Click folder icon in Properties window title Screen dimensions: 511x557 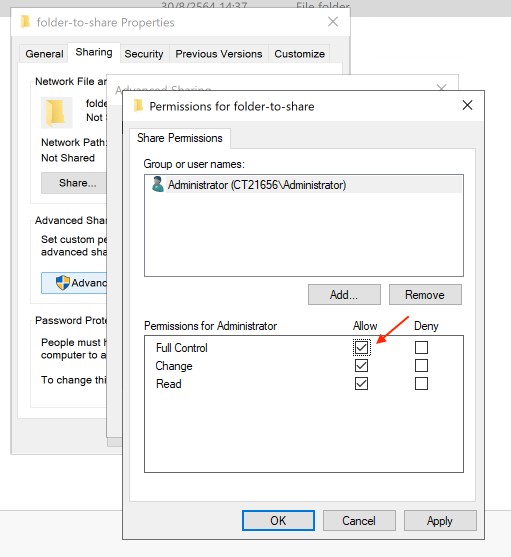coord(25,22)
